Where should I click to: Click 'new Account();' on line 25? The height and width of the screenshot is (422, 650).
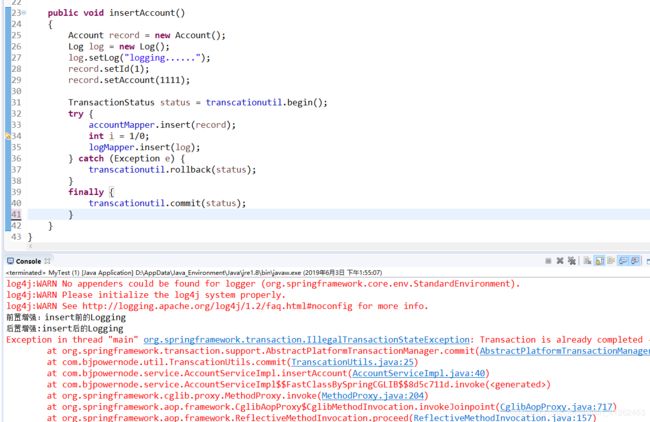190,35
